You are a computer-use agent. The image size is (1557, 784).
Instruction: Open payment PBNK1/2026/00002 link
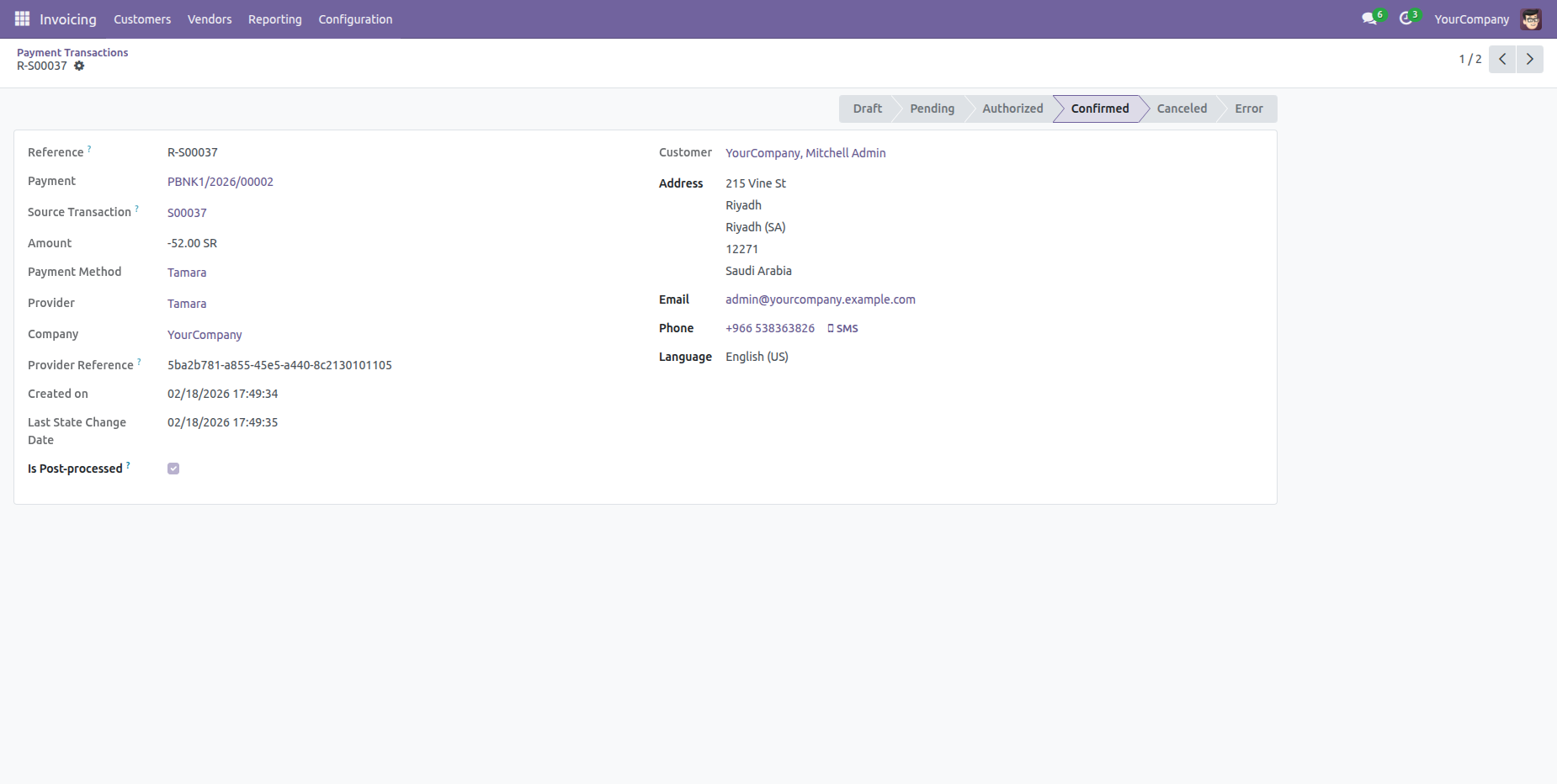pyautogui.click(x=221, y=182)
